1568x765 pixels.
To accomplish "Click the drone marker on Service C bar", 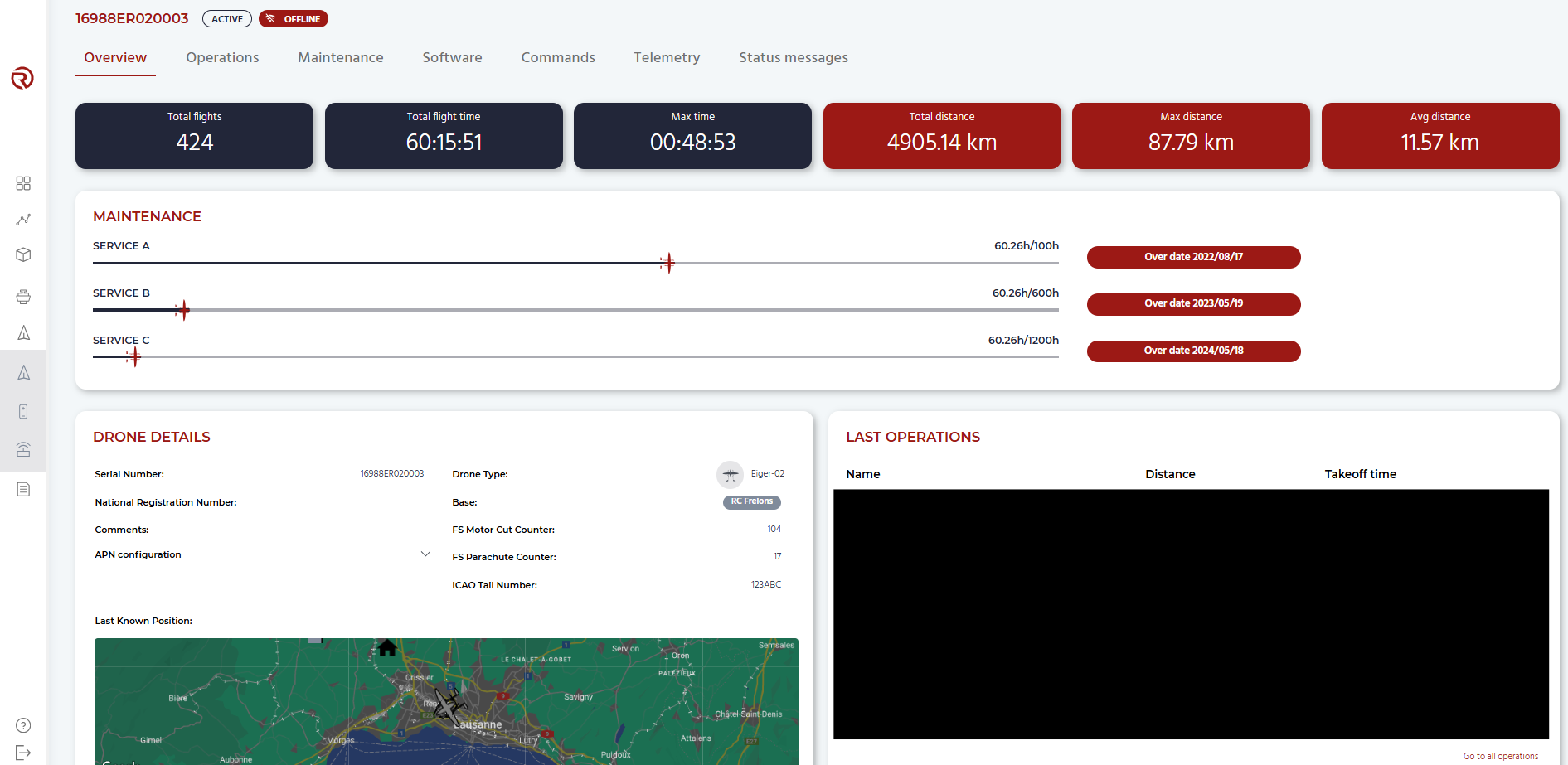I will click(x=134, y=357).
